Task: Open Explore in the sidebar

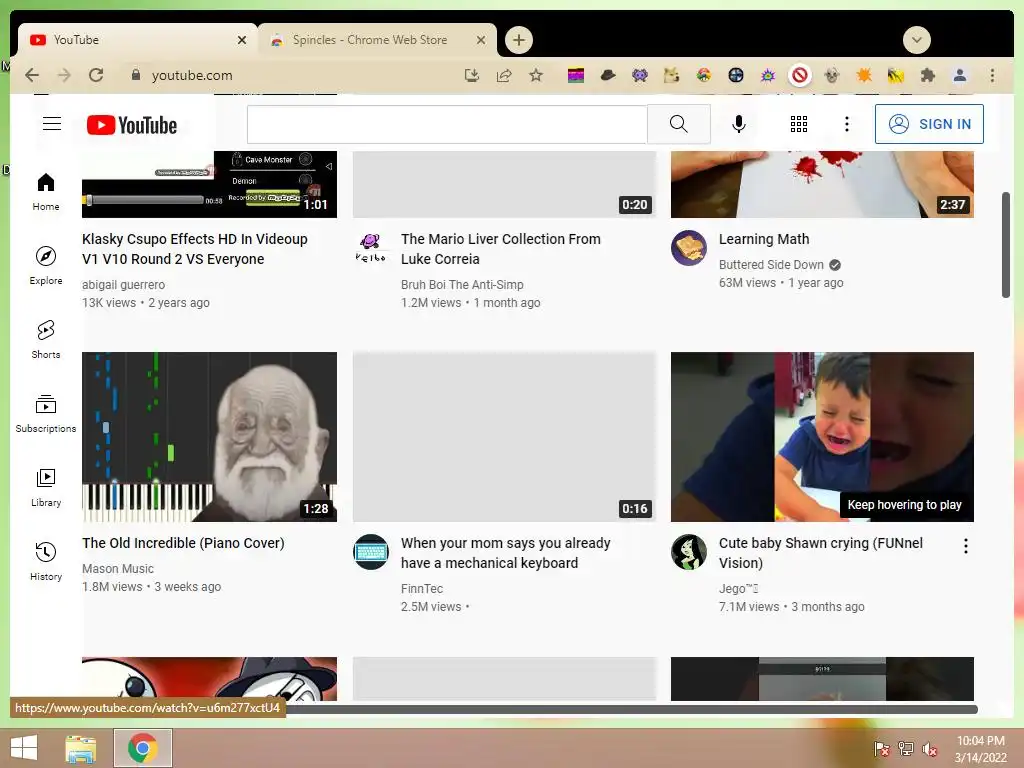Action: [x=46, y=266]
